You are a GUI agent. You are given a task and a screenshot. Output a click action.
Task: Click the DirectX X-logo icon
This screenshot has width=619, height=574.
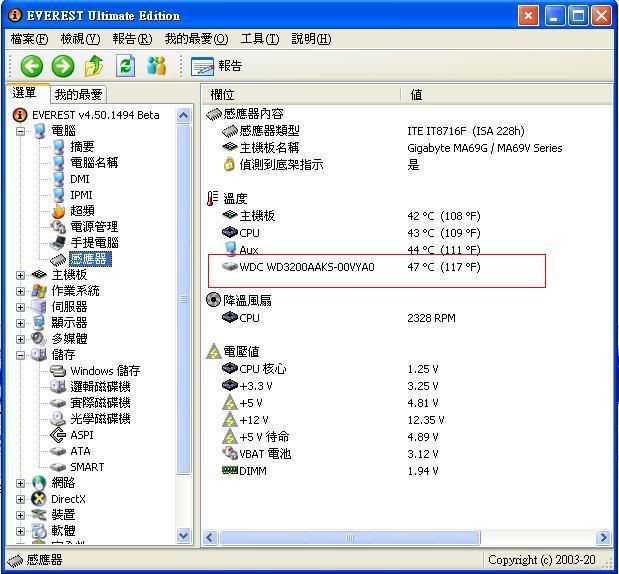pyautogui.click(x=39, y=499)
